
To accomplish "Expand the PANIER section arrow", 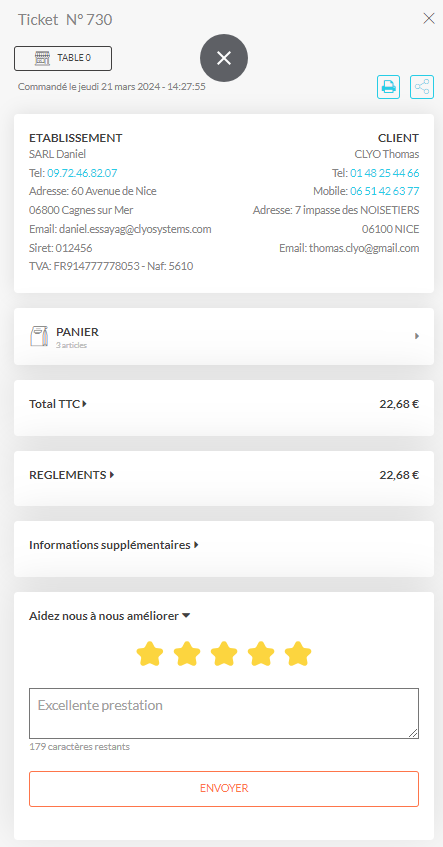I will pyautogui.click(x=417, y=336).
